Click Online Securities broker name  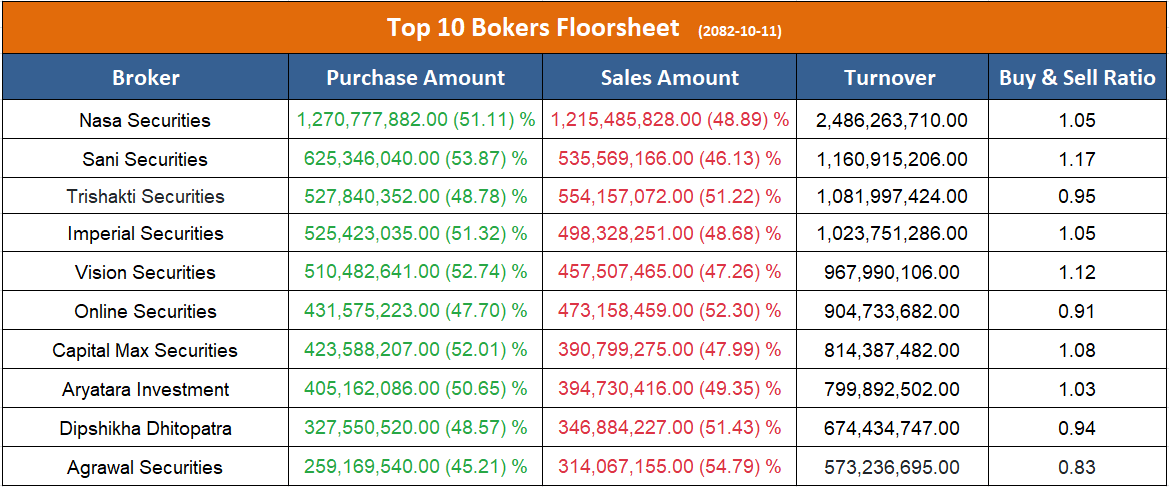click(145, 311)
